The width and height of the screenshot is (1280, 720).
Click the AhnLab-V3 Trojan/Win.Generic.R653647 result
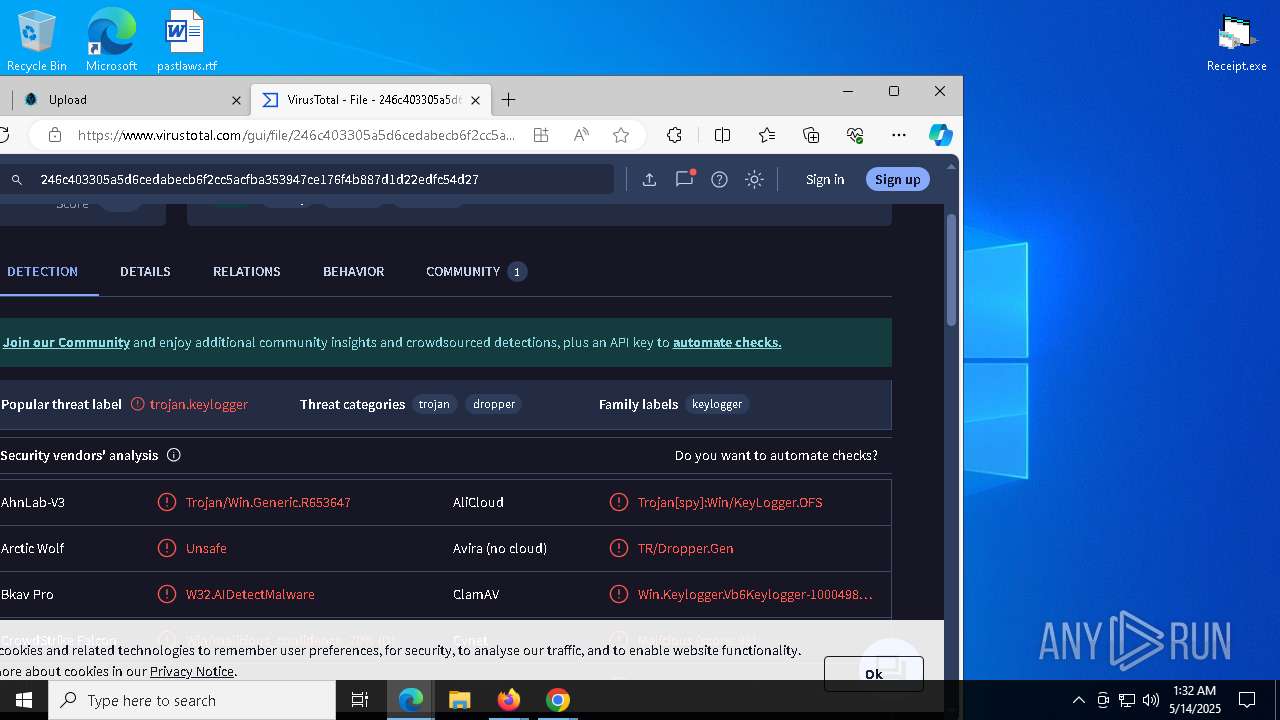pyautogui.click(x=268, y=502)
